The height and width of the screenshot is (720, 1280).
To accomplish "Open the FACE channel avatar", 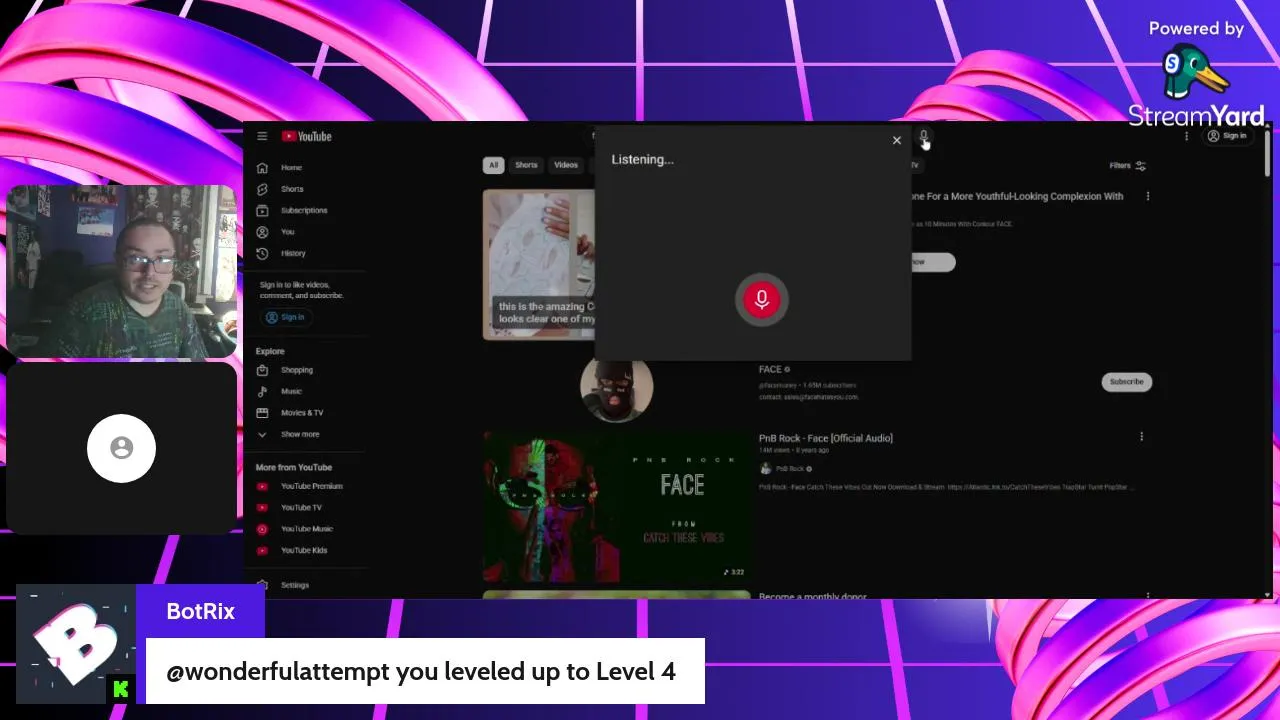I will pyautogui.click(x=617, y=385).
